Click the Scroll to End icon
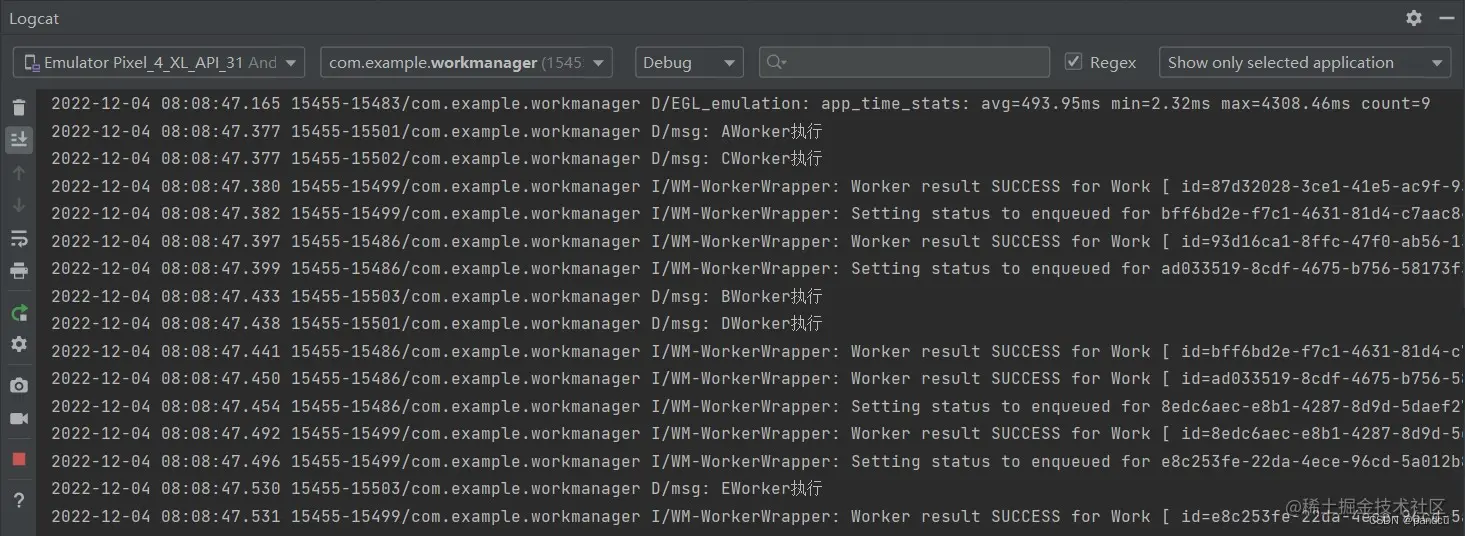 pyautogui.click(x=18, y=140)
